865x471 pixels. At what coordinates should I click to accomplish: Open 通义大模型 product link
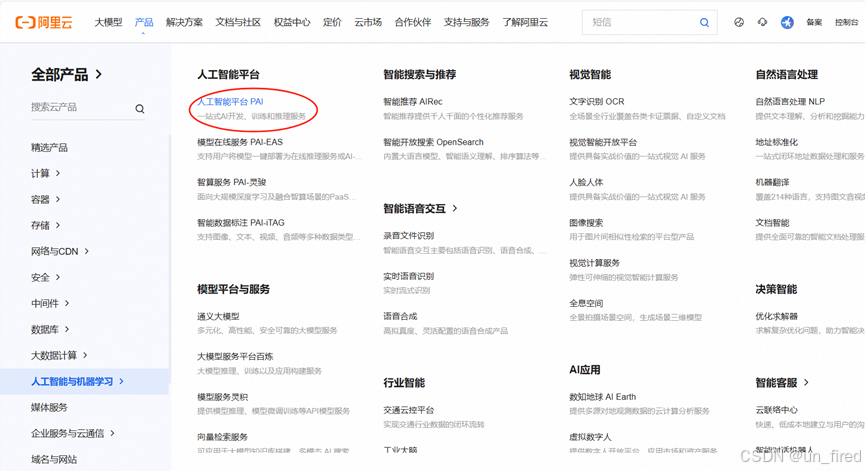[x=218, y=316]
